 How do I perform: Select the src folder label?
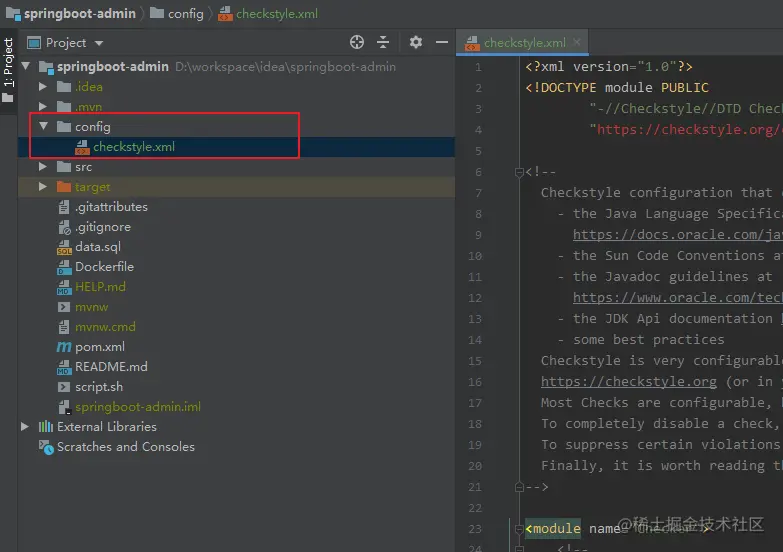[x=83, y=167]
